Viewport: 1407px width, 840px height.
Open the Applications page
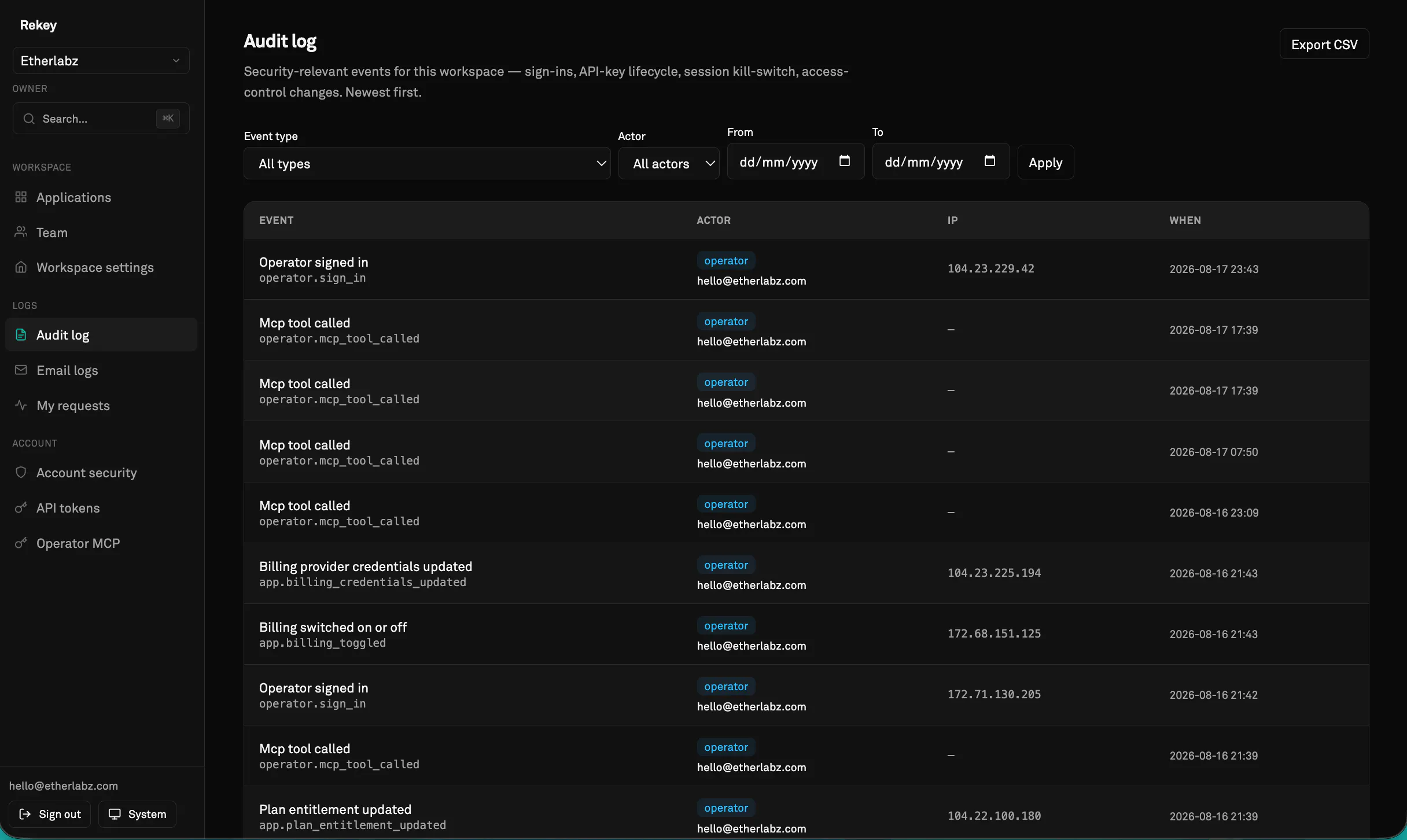pyautogui.click(x=101, y=197)
